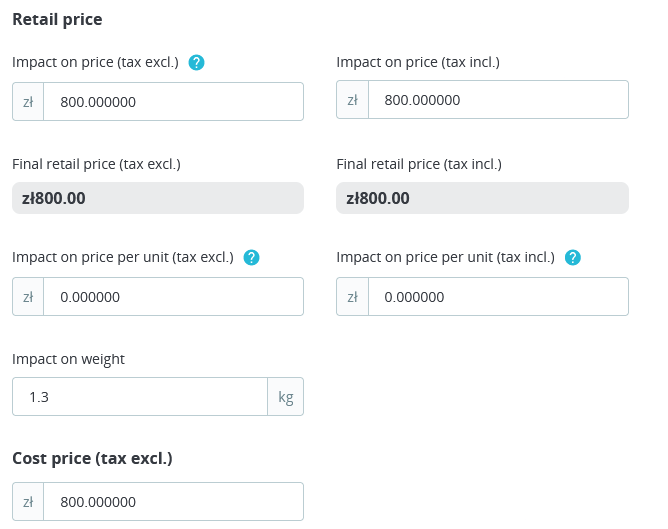This screenshot has height=529, width=668.
Task: Click Final retail price (tax incl.) value box
Action: (x=482, y=198)
